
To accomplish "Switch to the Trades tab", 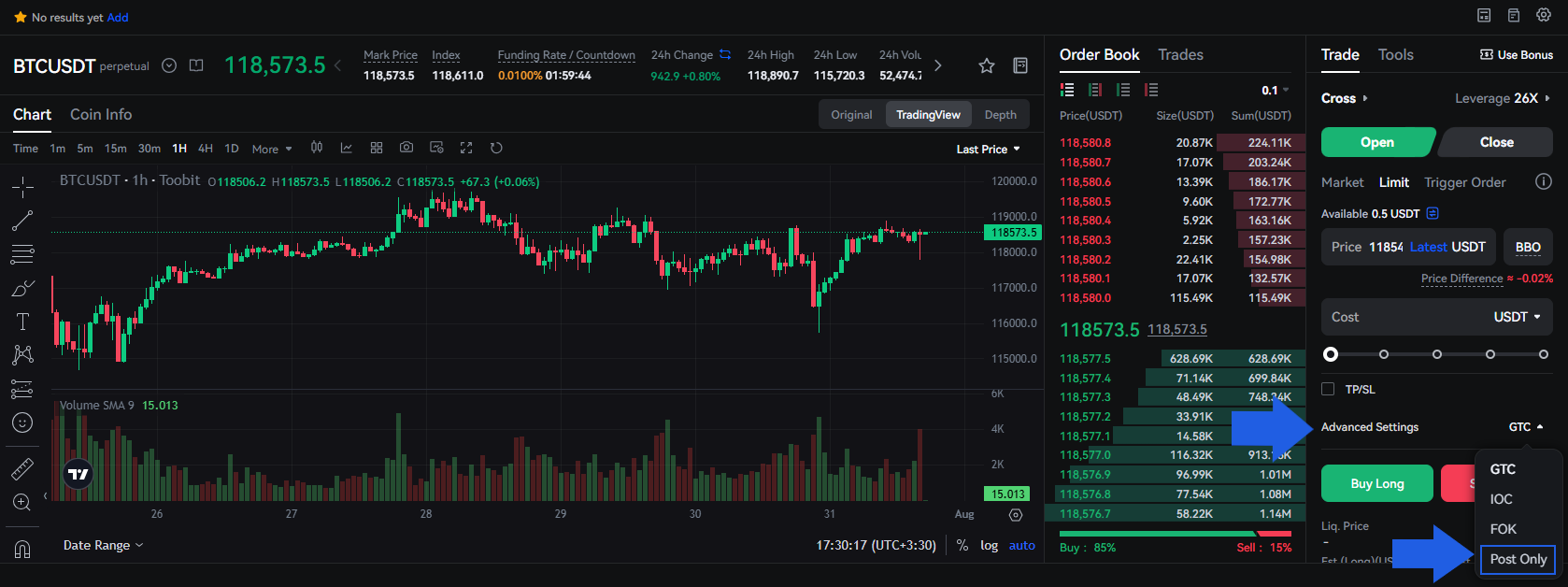I will [1180, 55].
